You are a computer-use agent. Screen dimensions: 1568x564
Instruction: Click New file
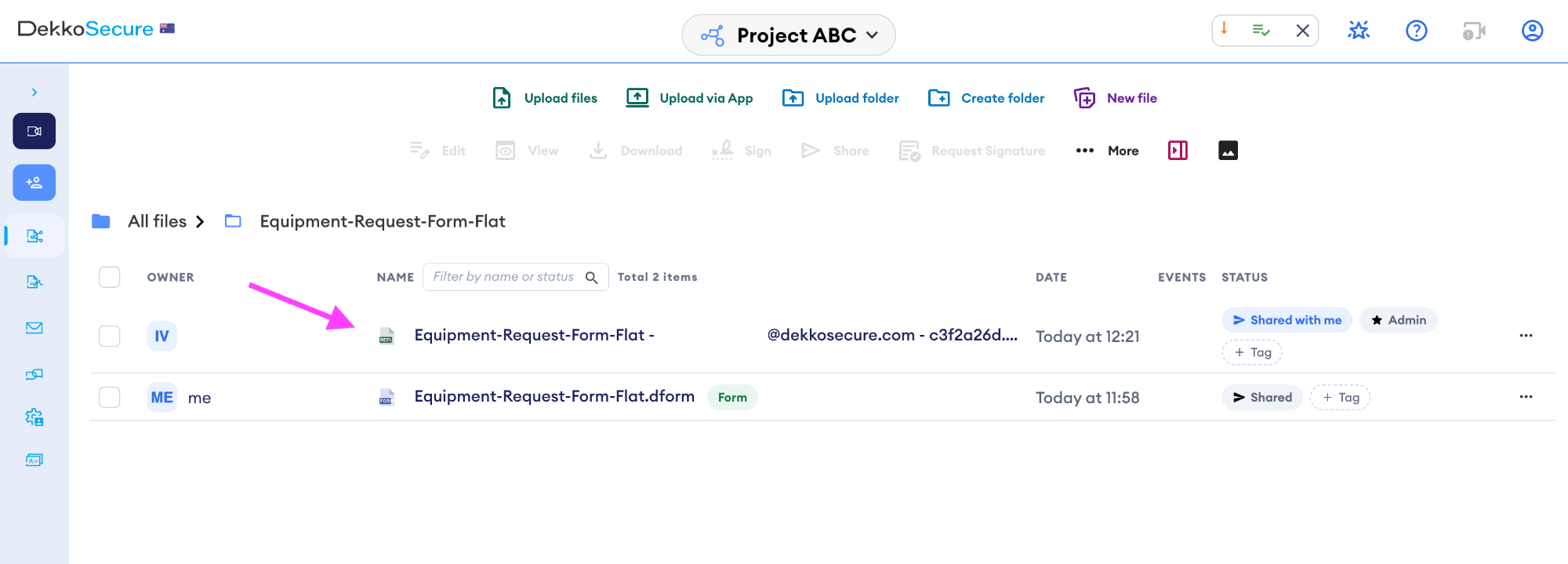click(1116, 98)
